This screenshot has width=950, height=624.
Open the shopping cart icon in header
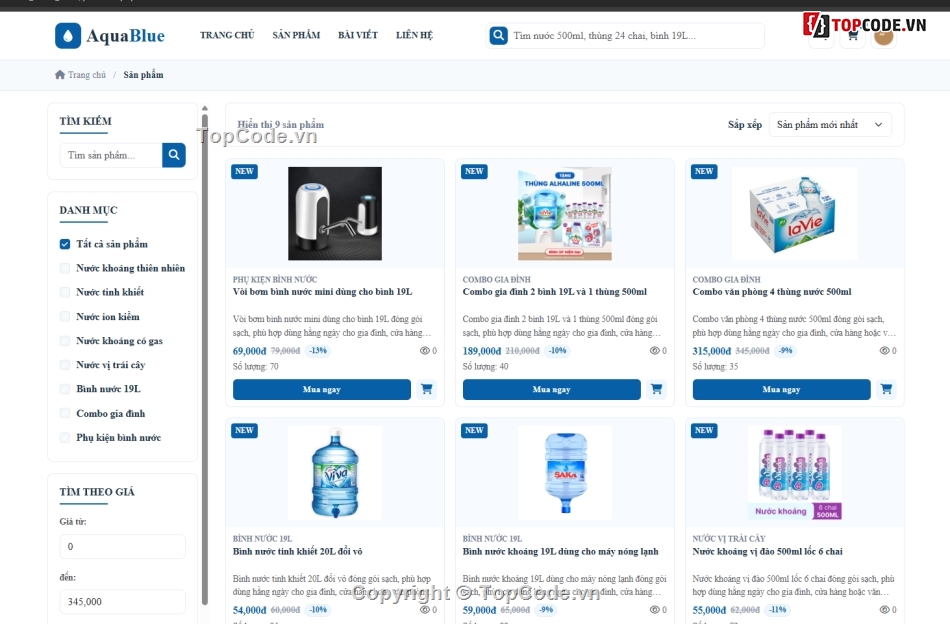(852, 36)
